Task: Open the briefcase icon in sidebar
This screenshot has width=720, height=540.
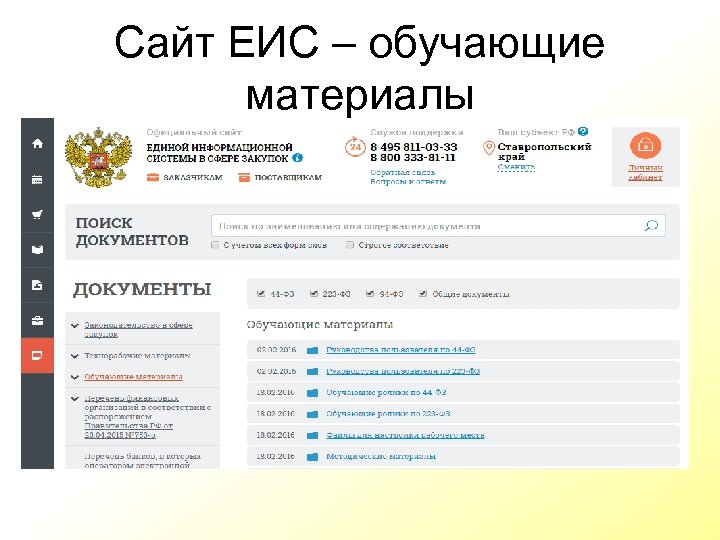Action: tap(37, 321)
